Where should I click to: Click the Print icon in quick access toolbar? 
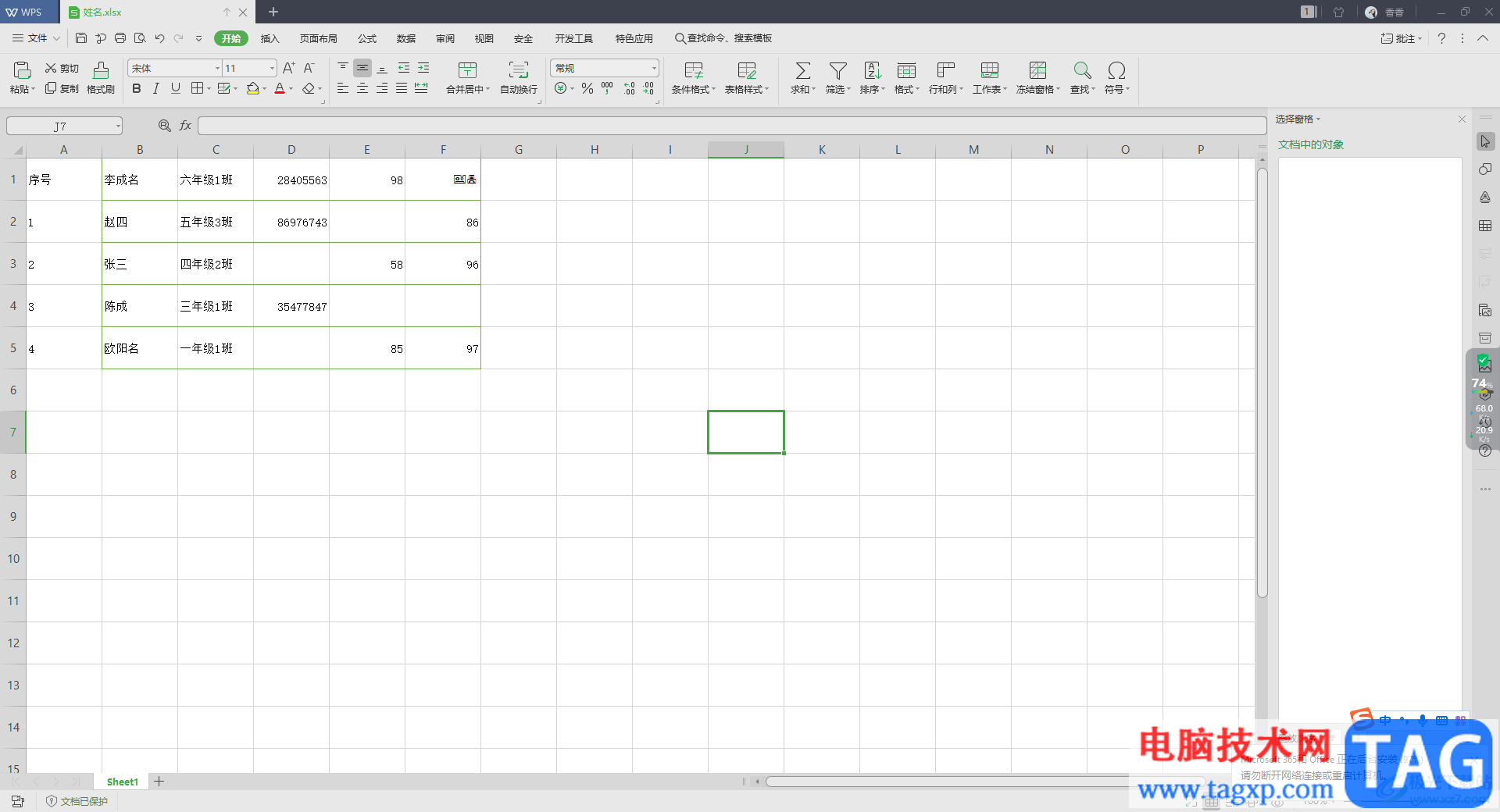tap(120, 38)
